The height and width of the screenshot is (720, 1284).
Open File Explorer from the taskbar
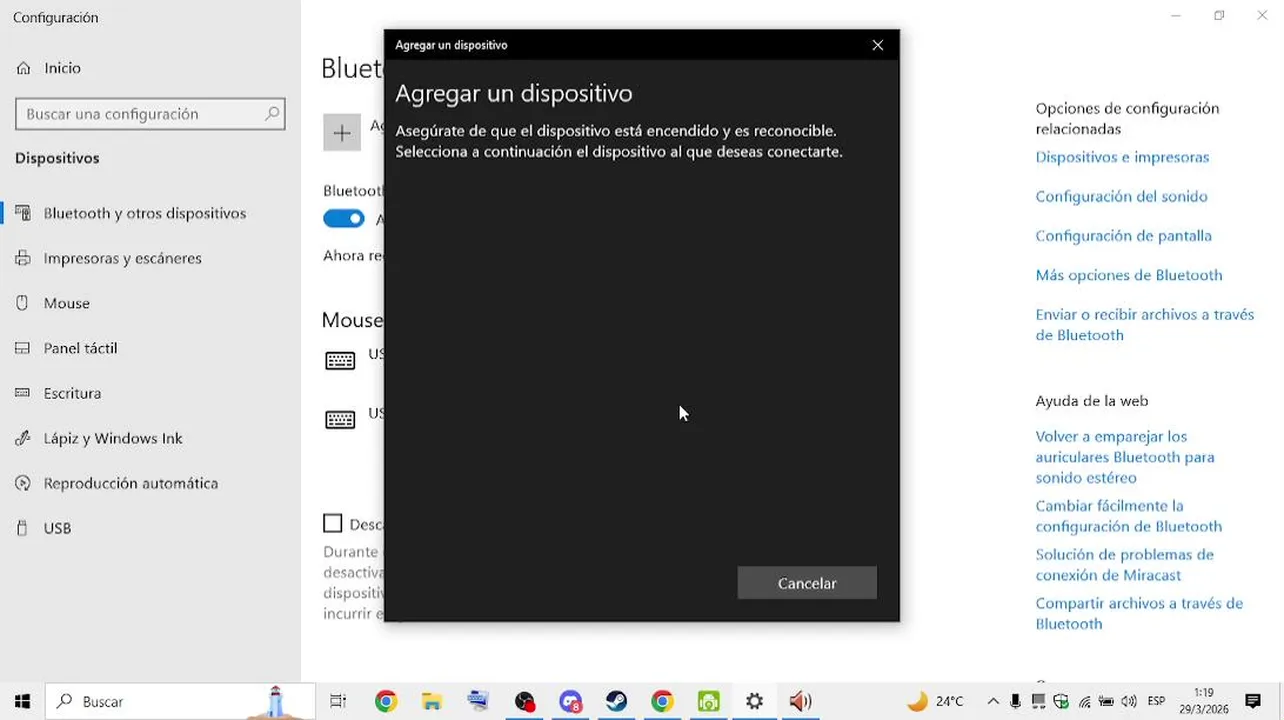tap(431, 701)
